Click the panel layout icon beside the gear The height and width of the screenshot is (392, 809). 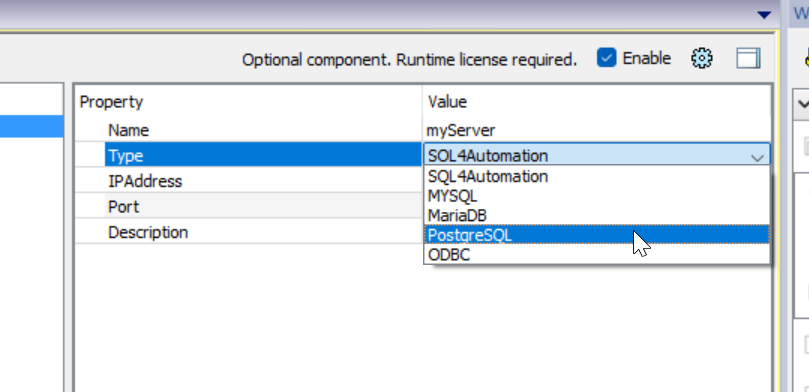[748, 58]
